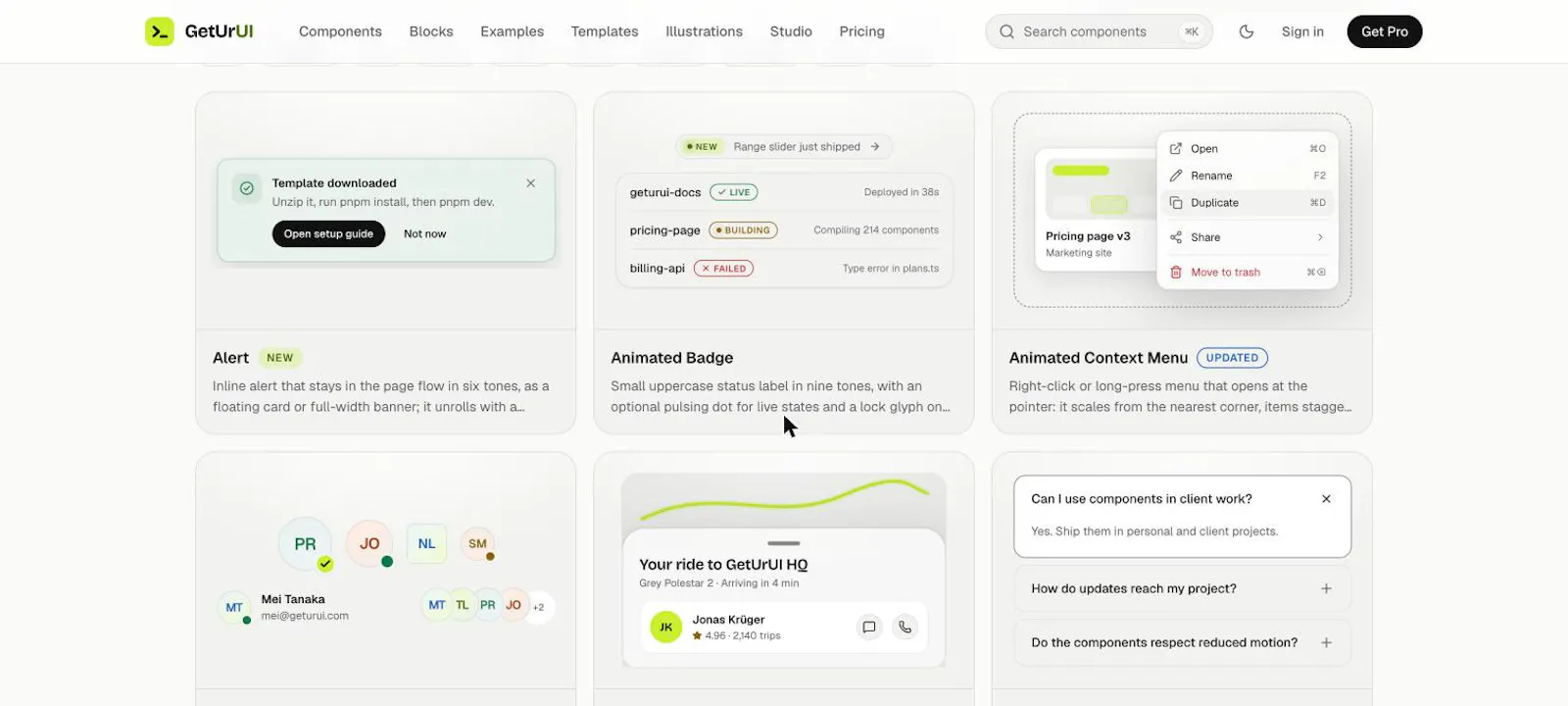
Task: Click the PR avatar with checkmark badge
Action: coord(306,544)
